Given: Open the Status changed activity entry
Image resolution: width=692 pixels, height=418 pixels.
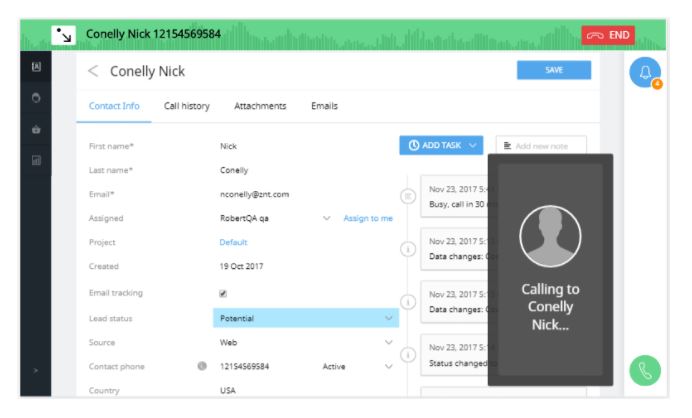Looking at the screenshot, I should pyautogui.click(x=455, y=355).
